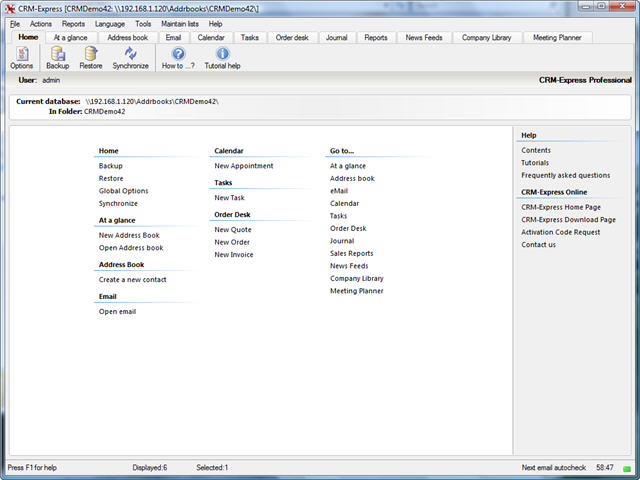Click the New Appointment link
Viewport: 640px width, 480px height.
pyautogui.click(x=243, y=166)
